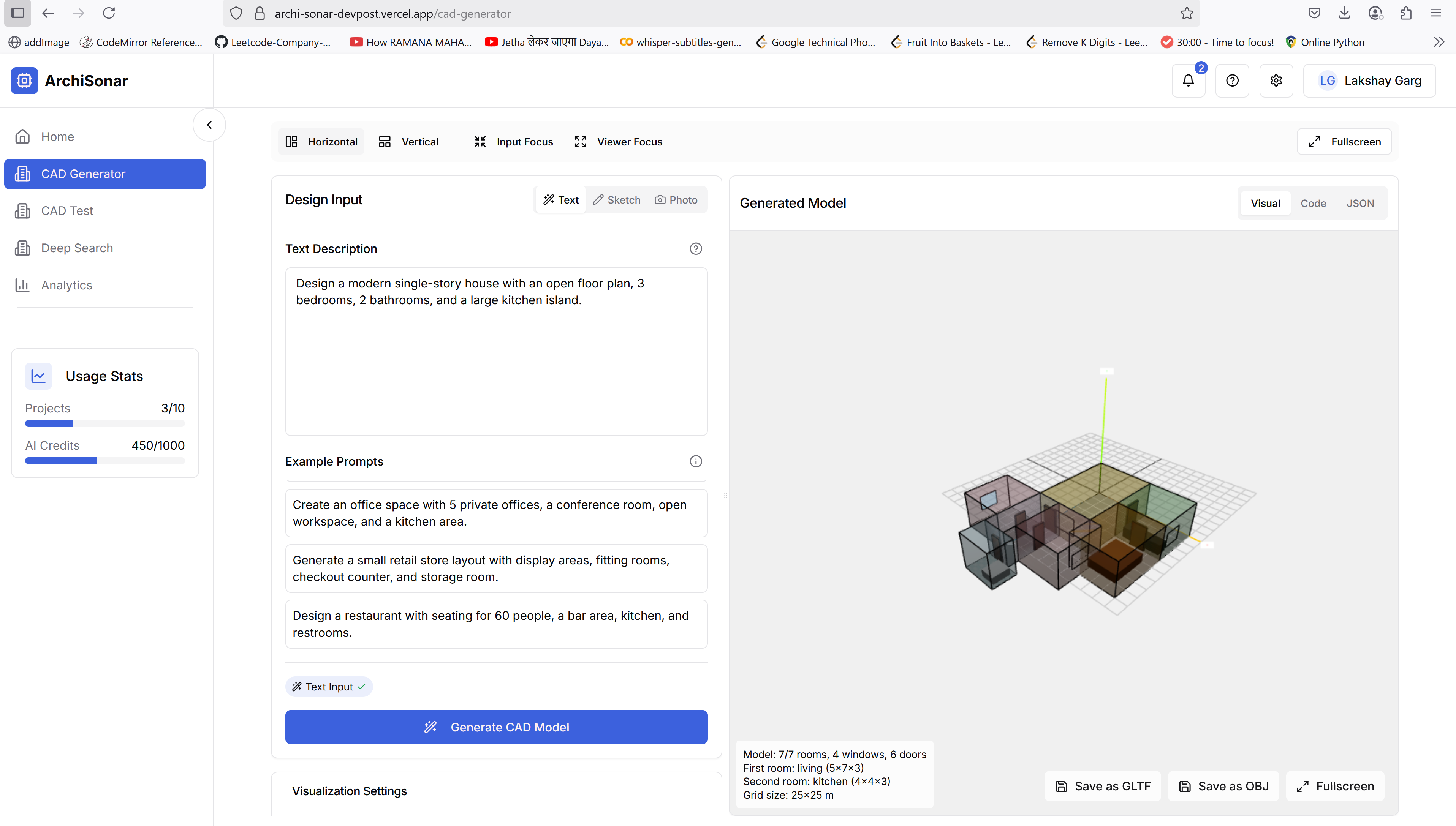Screen dimensions: 1456x826
Task: Enable Viewer Focus mode
Action: (x=619, y=142)
